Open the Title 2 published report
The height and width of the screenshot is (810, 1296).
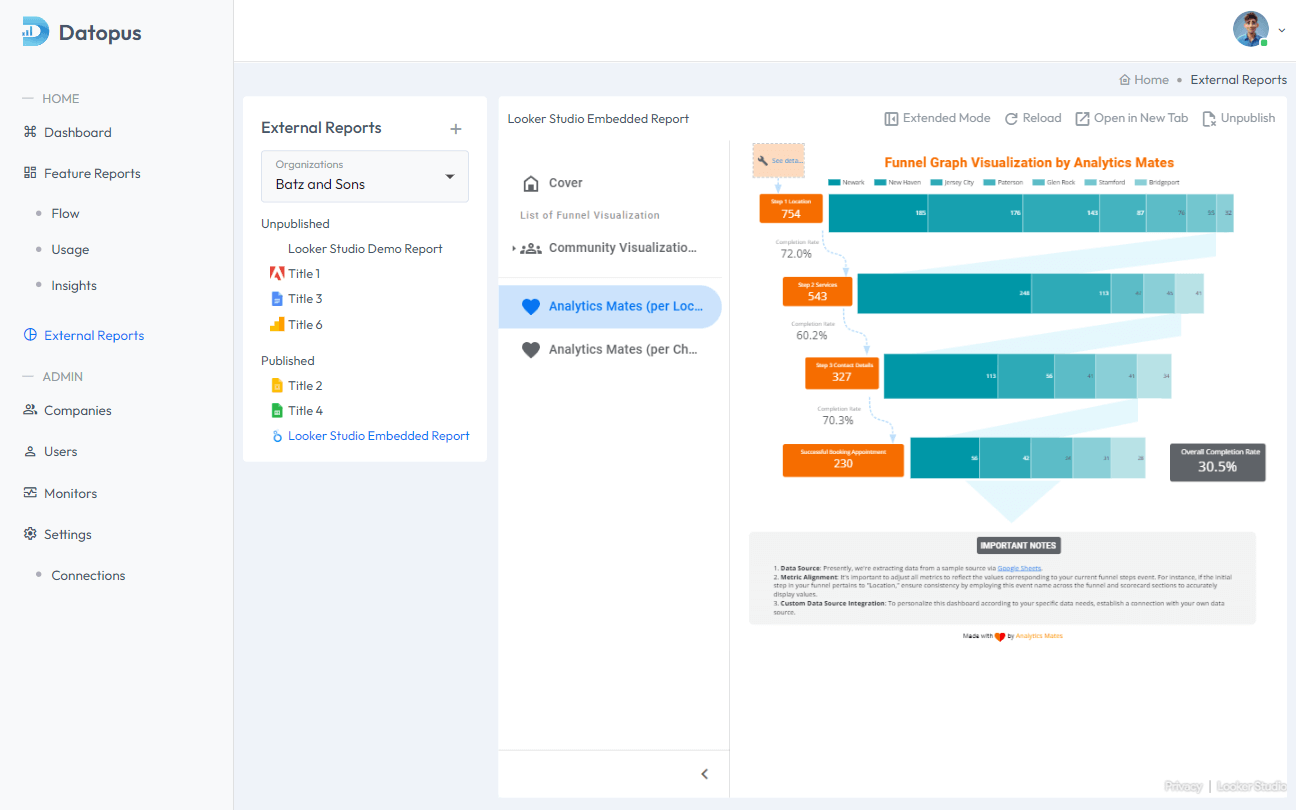[305, 385]
